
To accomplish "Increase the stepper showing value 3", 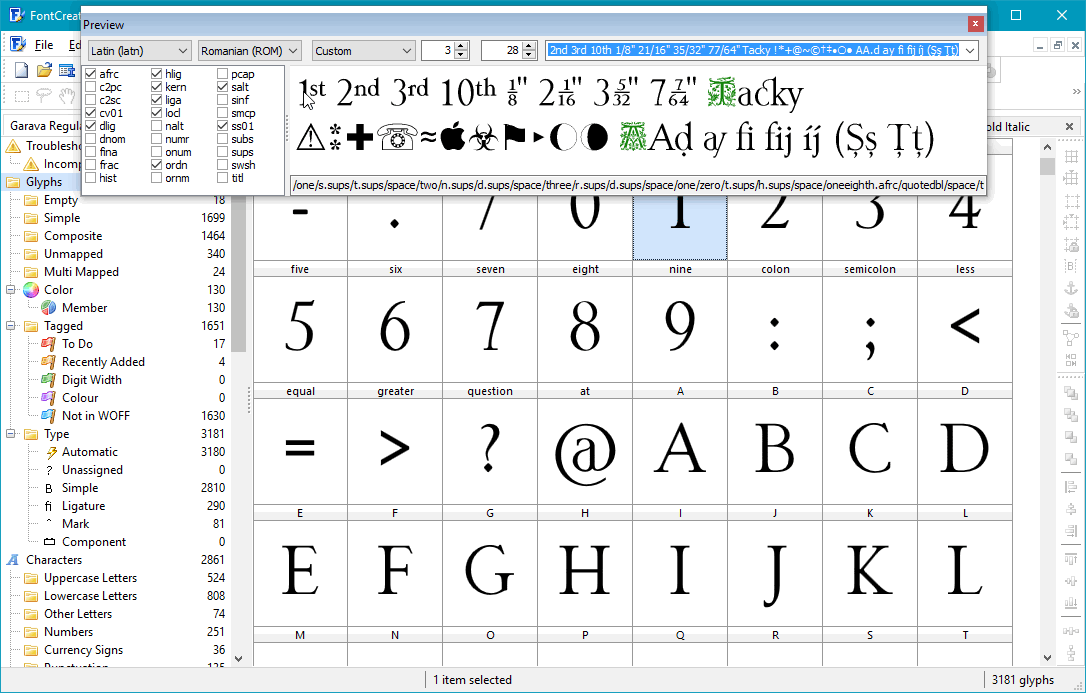I will click(x=461, y=46).
